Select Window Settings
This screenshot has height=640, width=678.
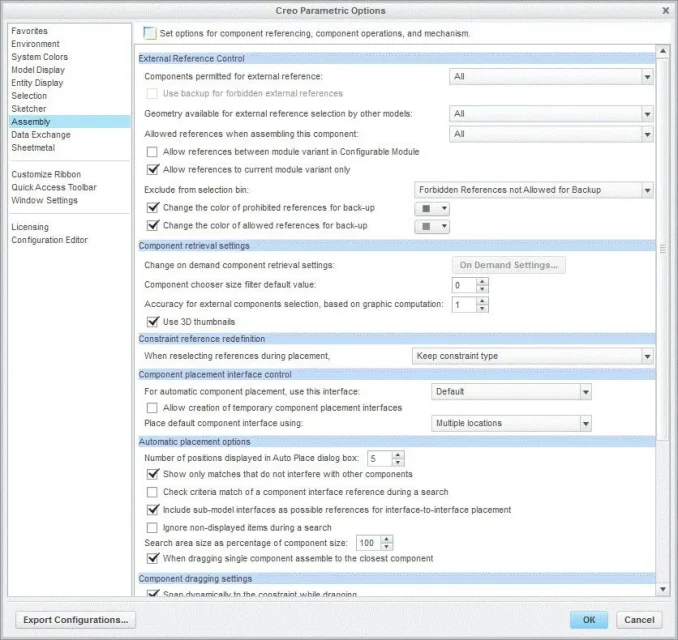click(x=44, y=200)
